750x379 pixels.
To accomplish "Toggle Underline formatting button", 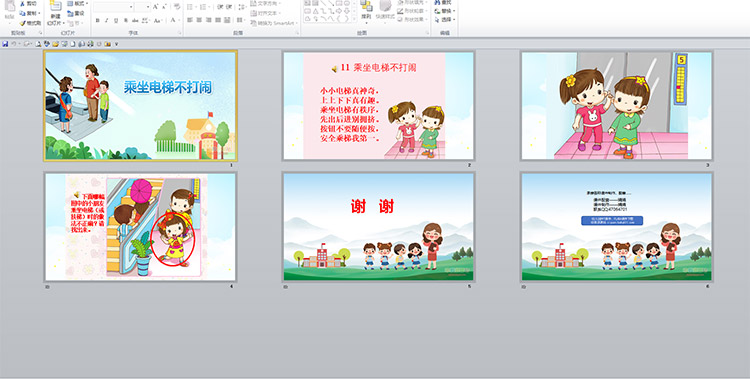I will tap(116, 21).
